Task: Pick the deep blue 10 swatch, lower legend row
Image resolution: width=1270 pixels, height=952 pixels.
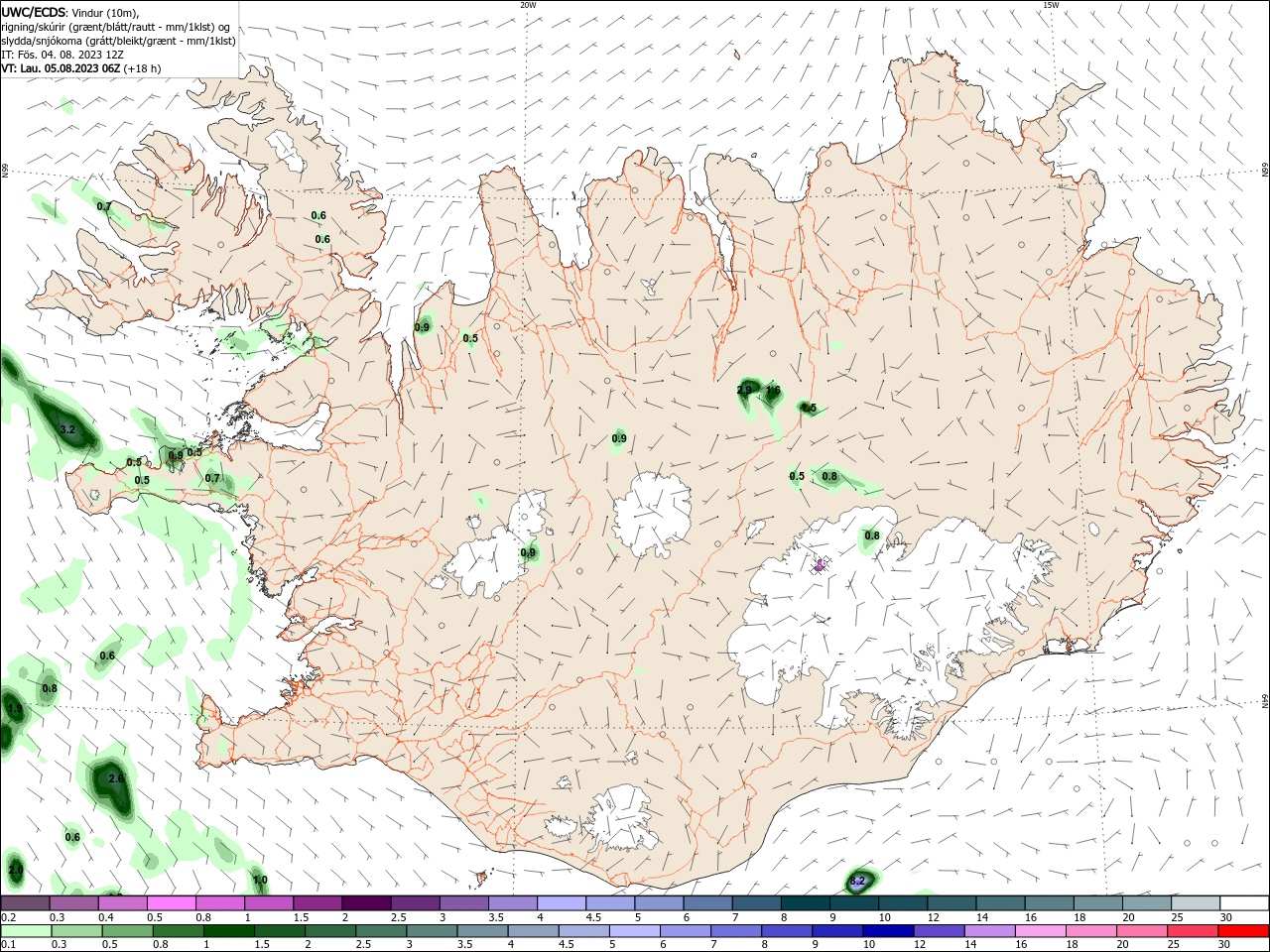Action: [888, 931]
